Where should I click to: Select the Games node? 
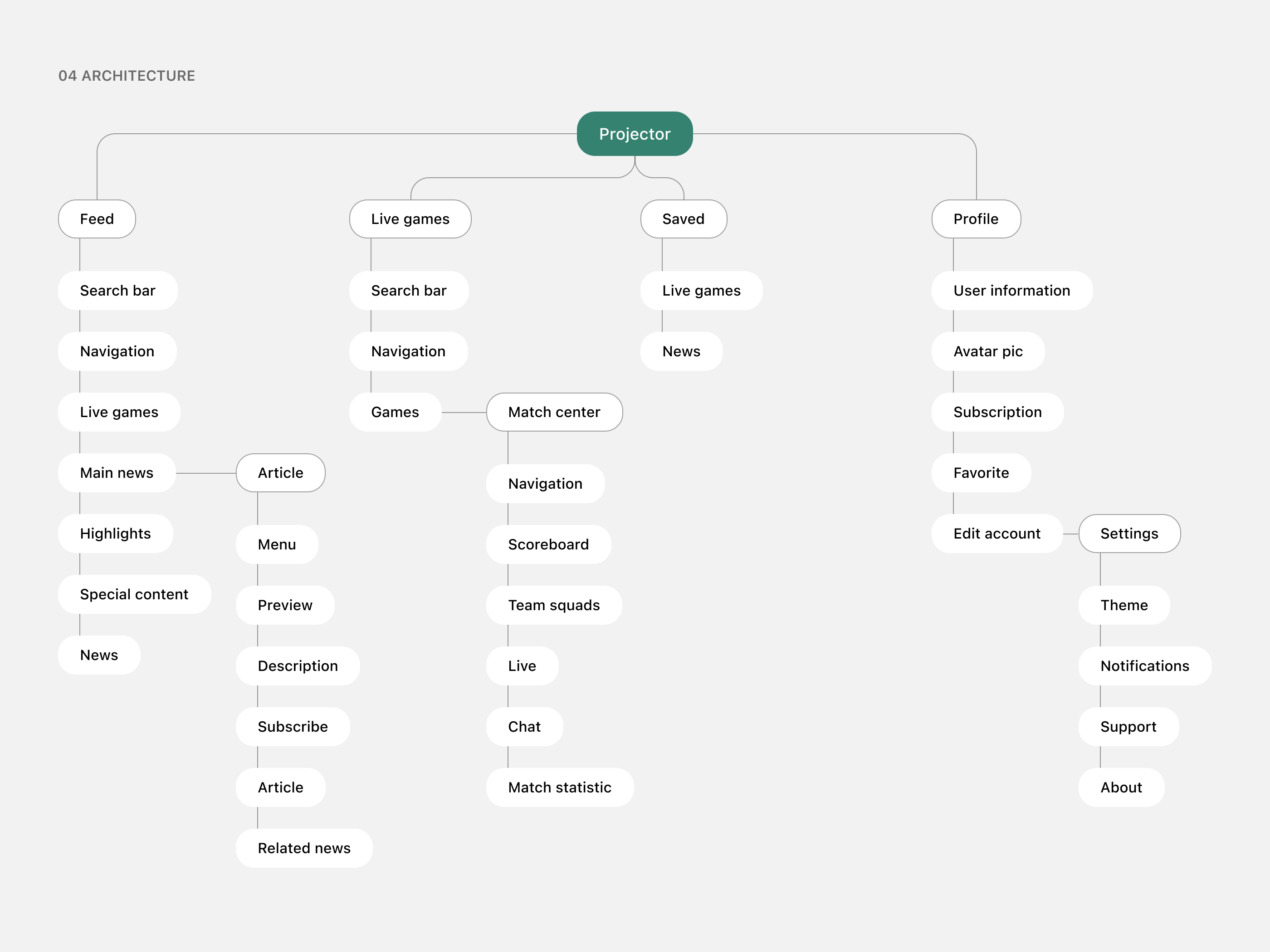(395, 412)
